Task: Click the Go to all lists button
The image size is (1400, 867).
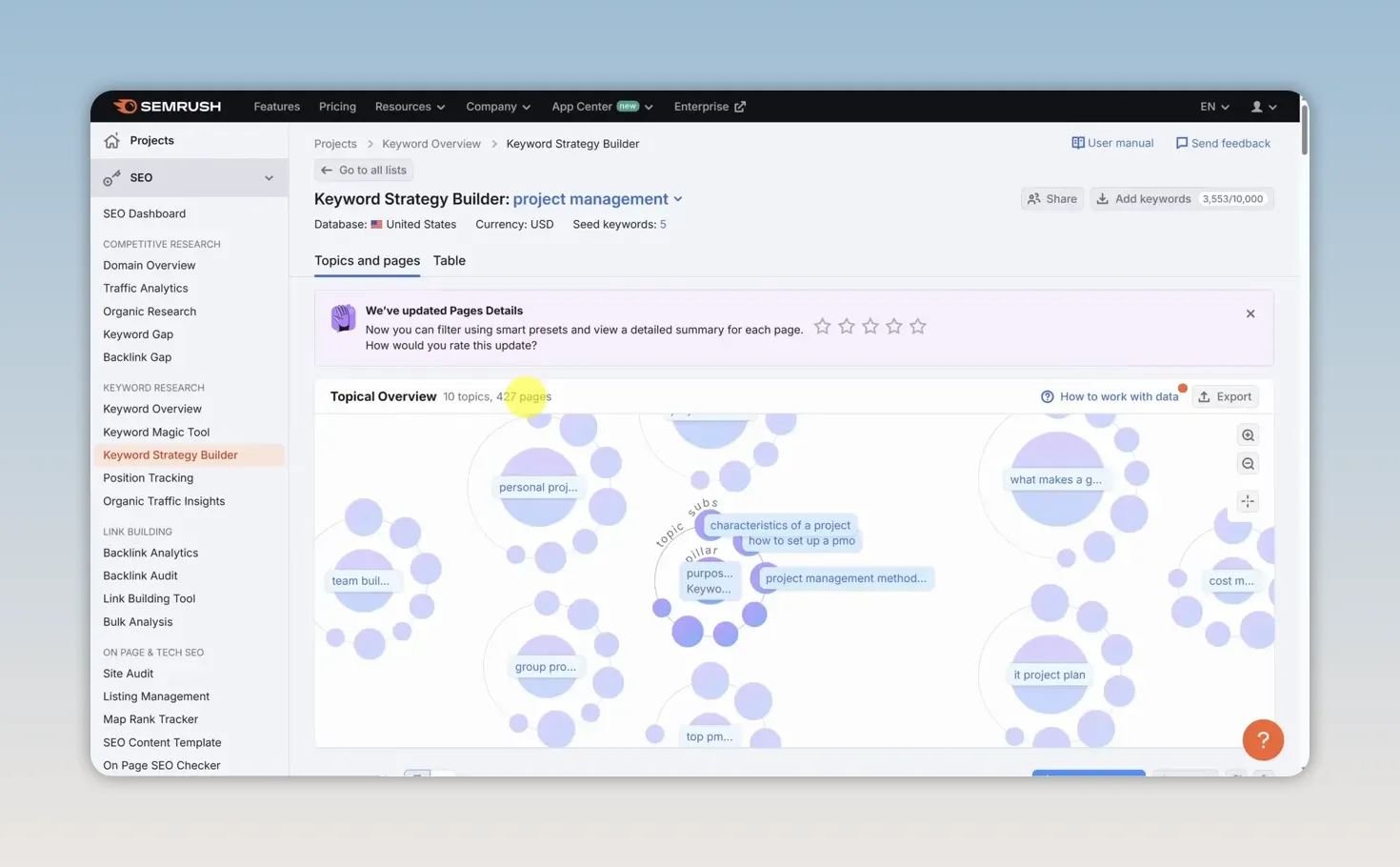Action: tap(364, 171)
